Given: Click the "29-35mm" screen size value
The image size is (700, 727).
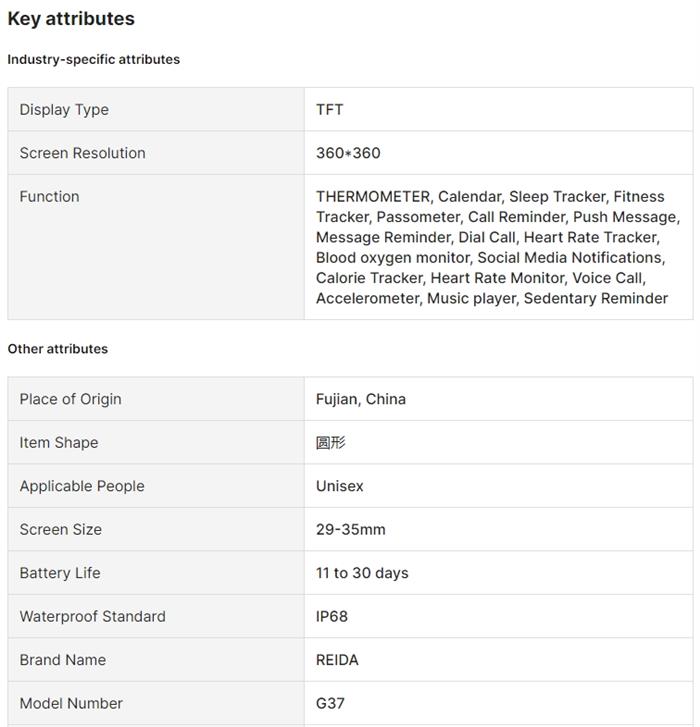Looking at the screenshot, I should [x=351, y=530].
